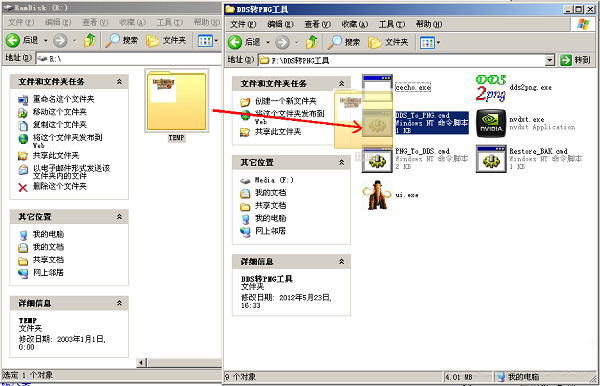
Task: Open 工具 menu in RamDisk window
Action: pyautogui.click(x=170, y=22)
